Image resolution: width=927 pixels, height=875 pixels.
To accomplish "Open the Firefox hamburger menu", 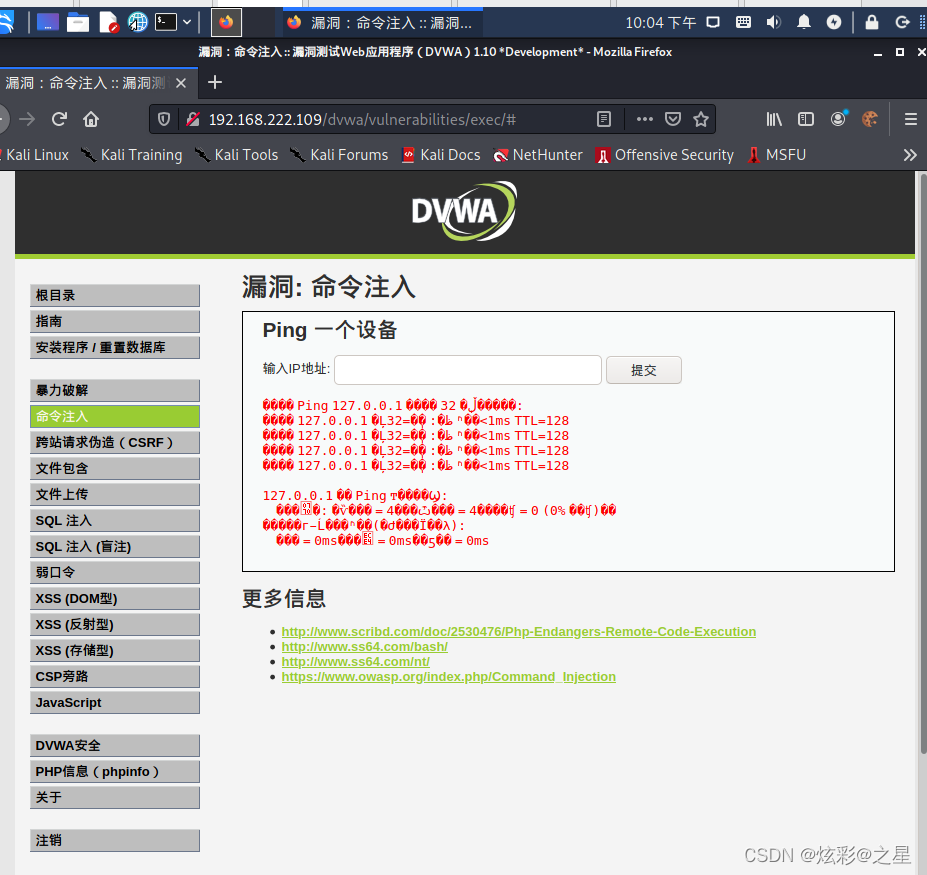I will (x=910, y=118).
